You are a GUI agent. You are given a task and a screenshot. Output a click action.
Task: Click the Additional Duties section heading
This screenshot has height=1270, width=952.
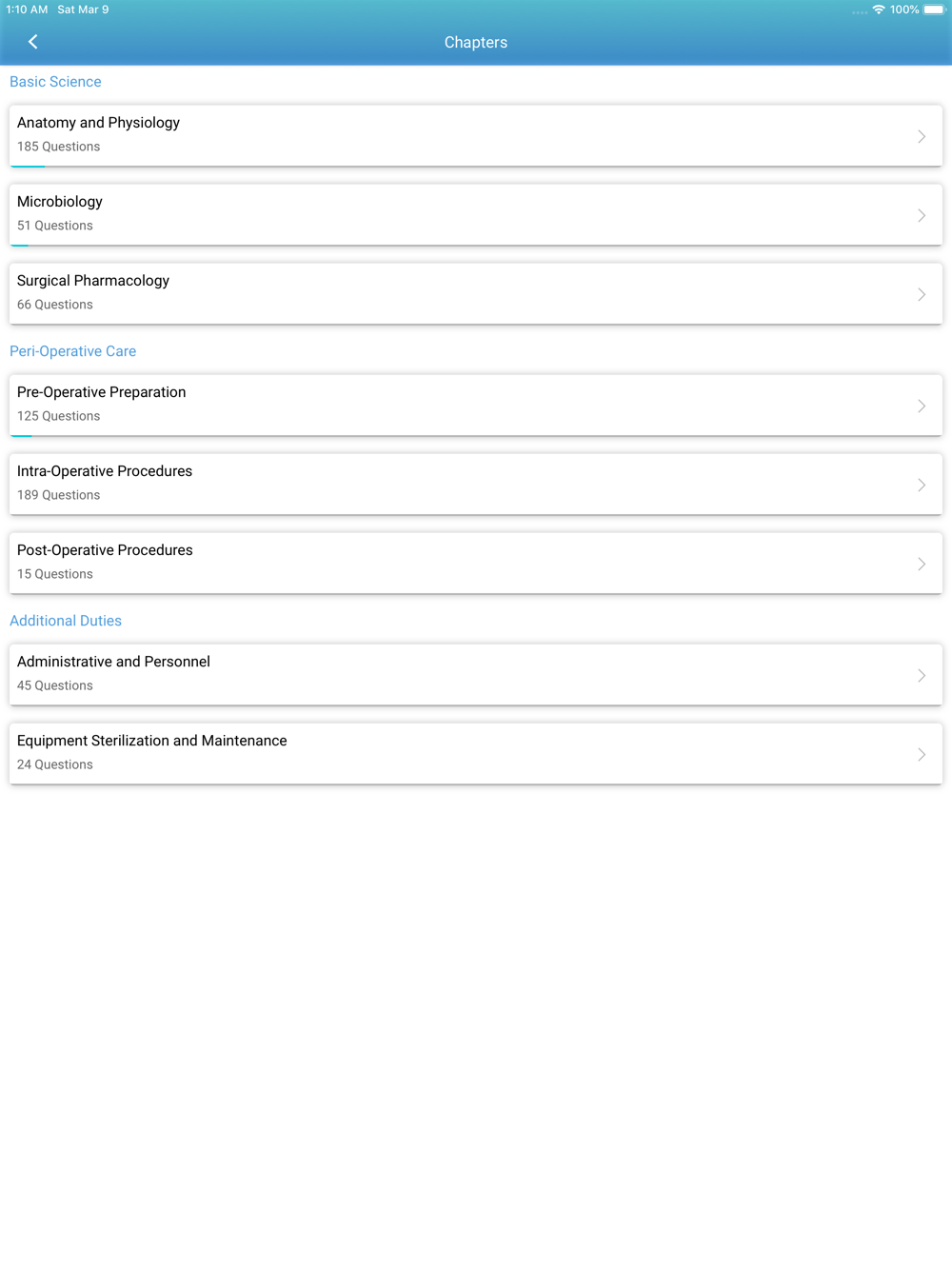tap(66, 621)
